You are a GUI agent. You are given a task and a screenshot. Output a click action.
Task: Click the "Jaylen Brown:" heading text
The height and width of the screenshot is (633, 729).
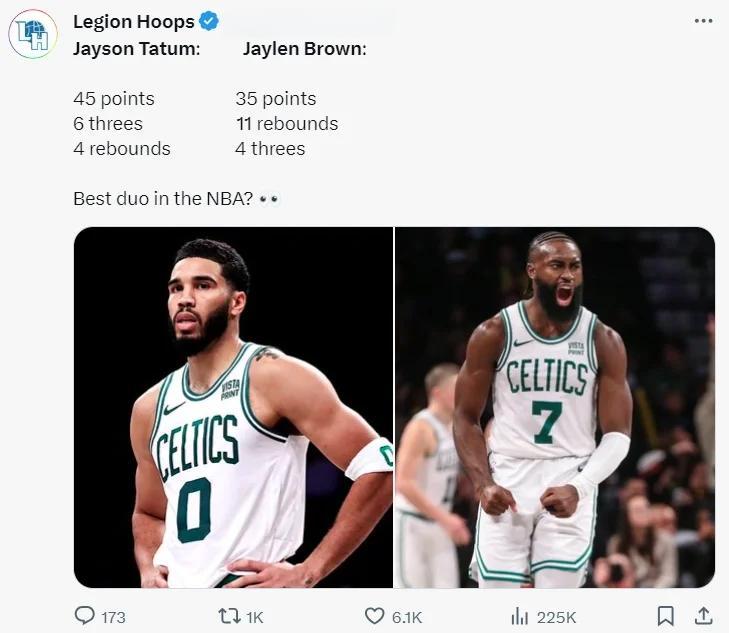click(x=304, y=48)
